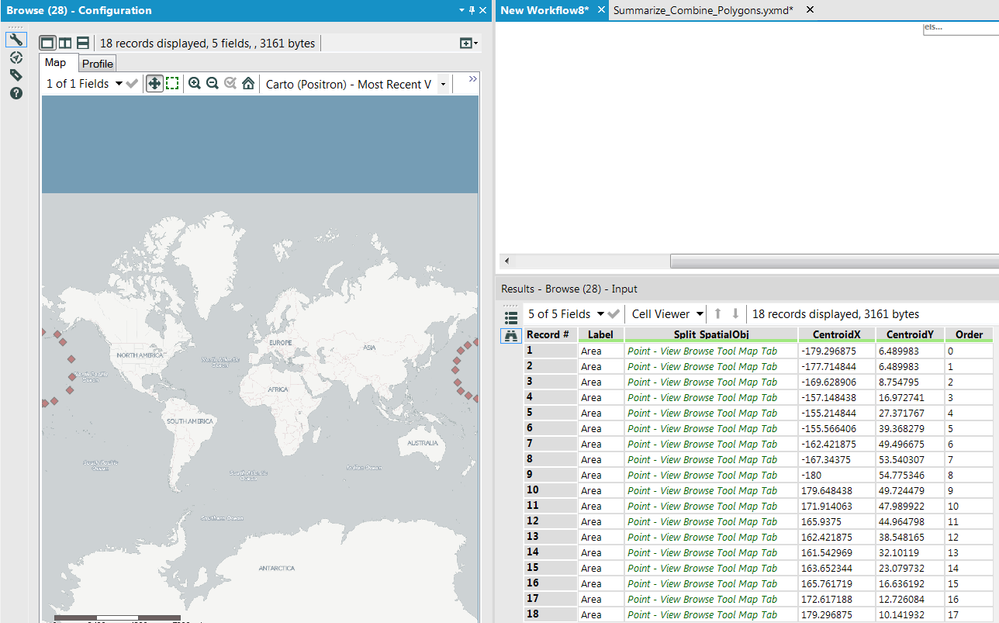Screen dimensions: 999x623
Task: Close the New Workflow8 tab
Action: pos(601,10)
